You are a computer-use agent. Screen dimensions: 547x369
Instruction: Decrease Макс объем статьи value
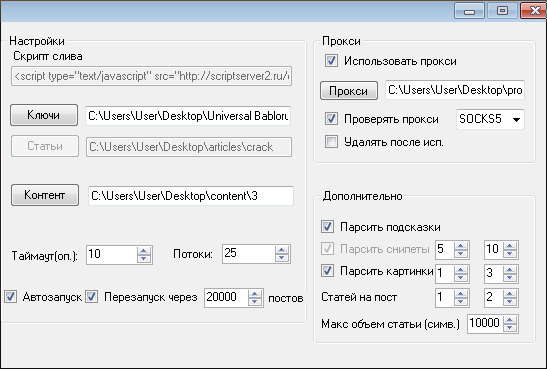pos(510,328)
